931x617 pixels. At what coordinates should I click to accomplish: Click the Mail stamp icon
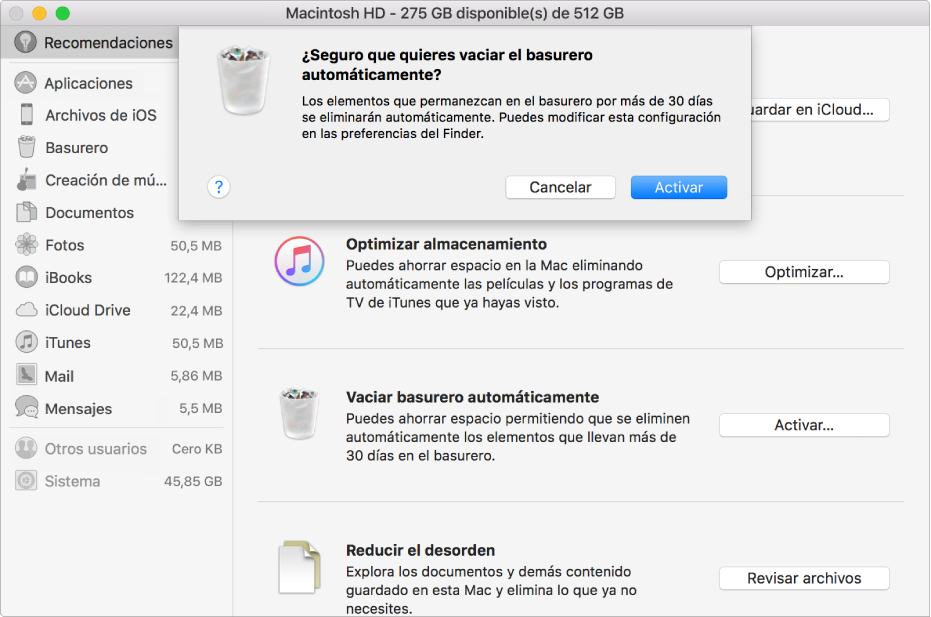26,375
